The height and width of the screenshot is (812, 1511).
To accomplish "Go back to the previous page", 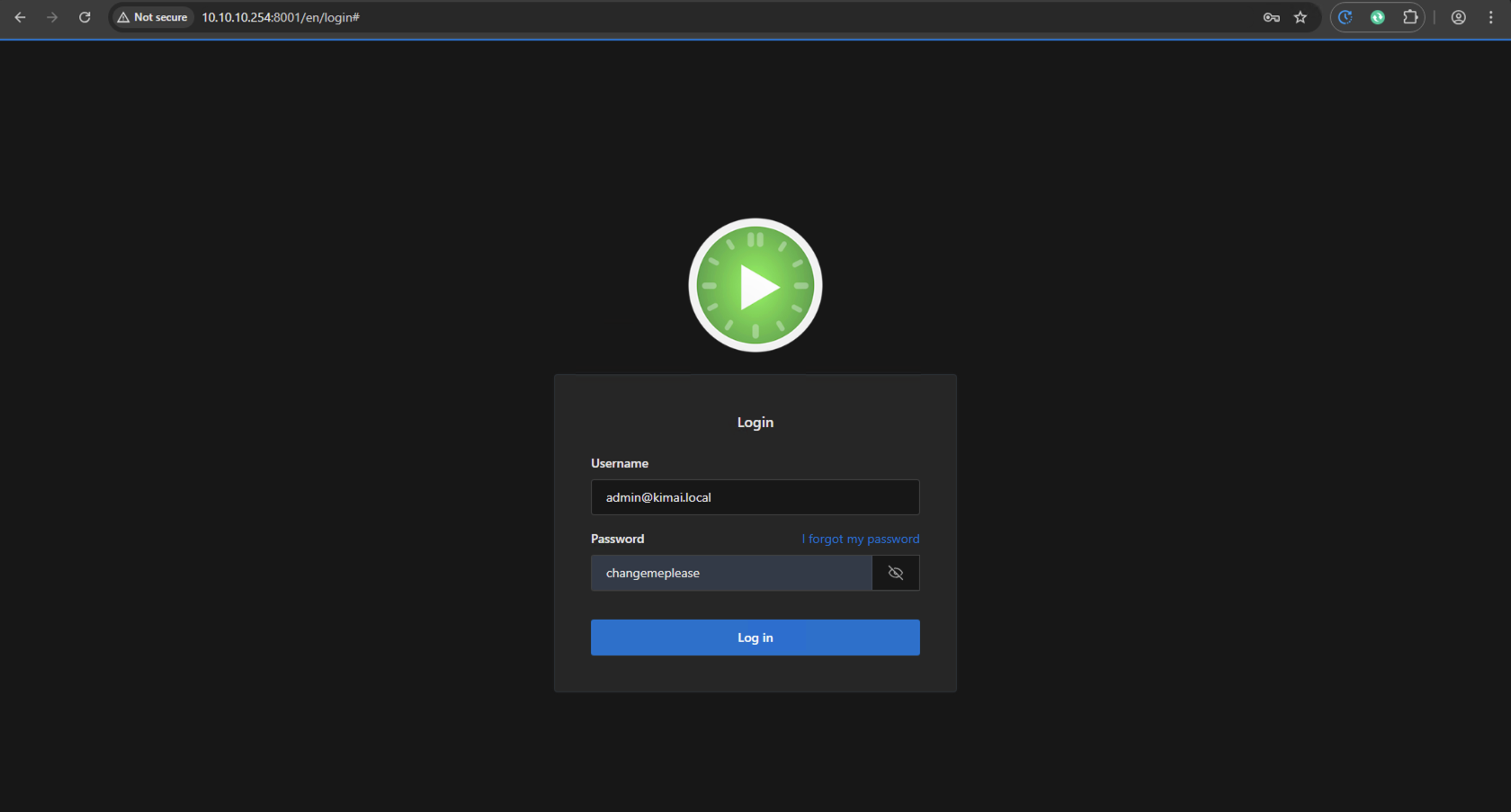I will (x=20, y=17).
